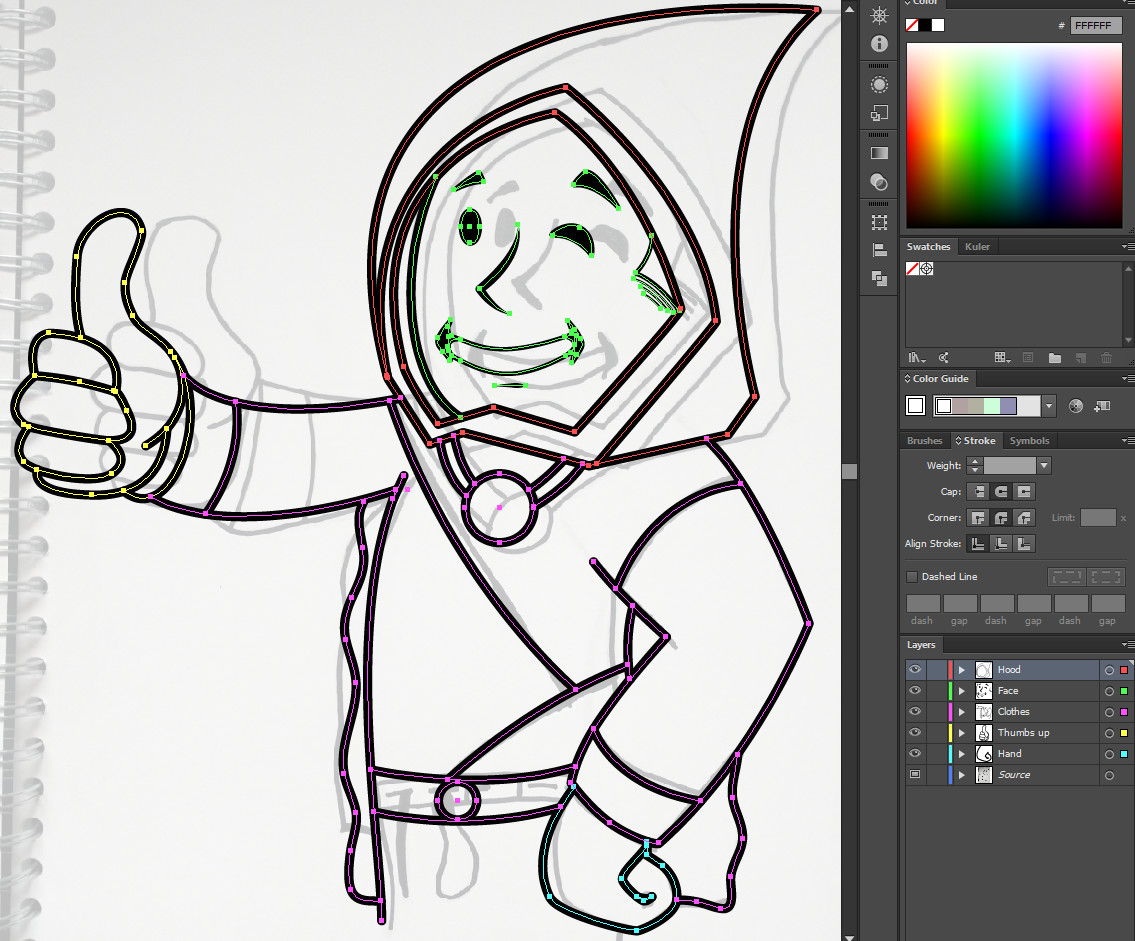The width and height of the screenshot is (1135, 941).
Task: Select the None swatch in the Swatches panel
Action: pyautogui.click(x=911, y=268)
